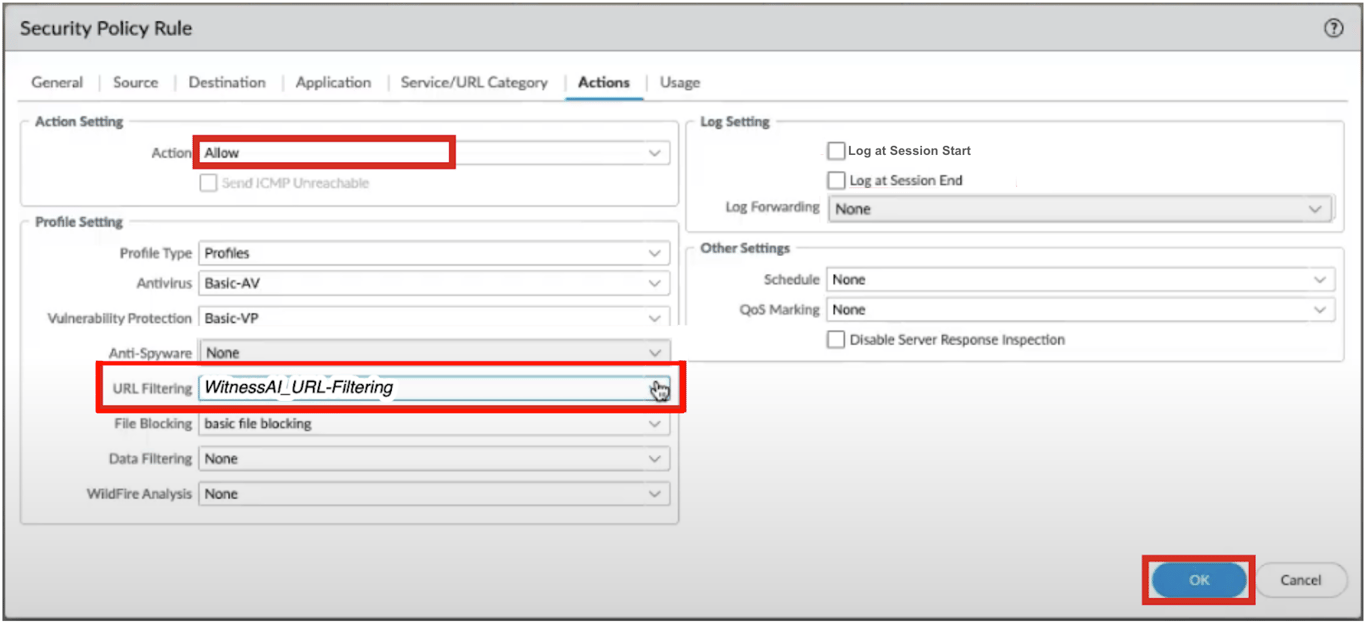This screenshot has height=623, width=1366.
Task: Open the Antivirus dropdown showing Basic-AV
Action: (x=434, y=283)
